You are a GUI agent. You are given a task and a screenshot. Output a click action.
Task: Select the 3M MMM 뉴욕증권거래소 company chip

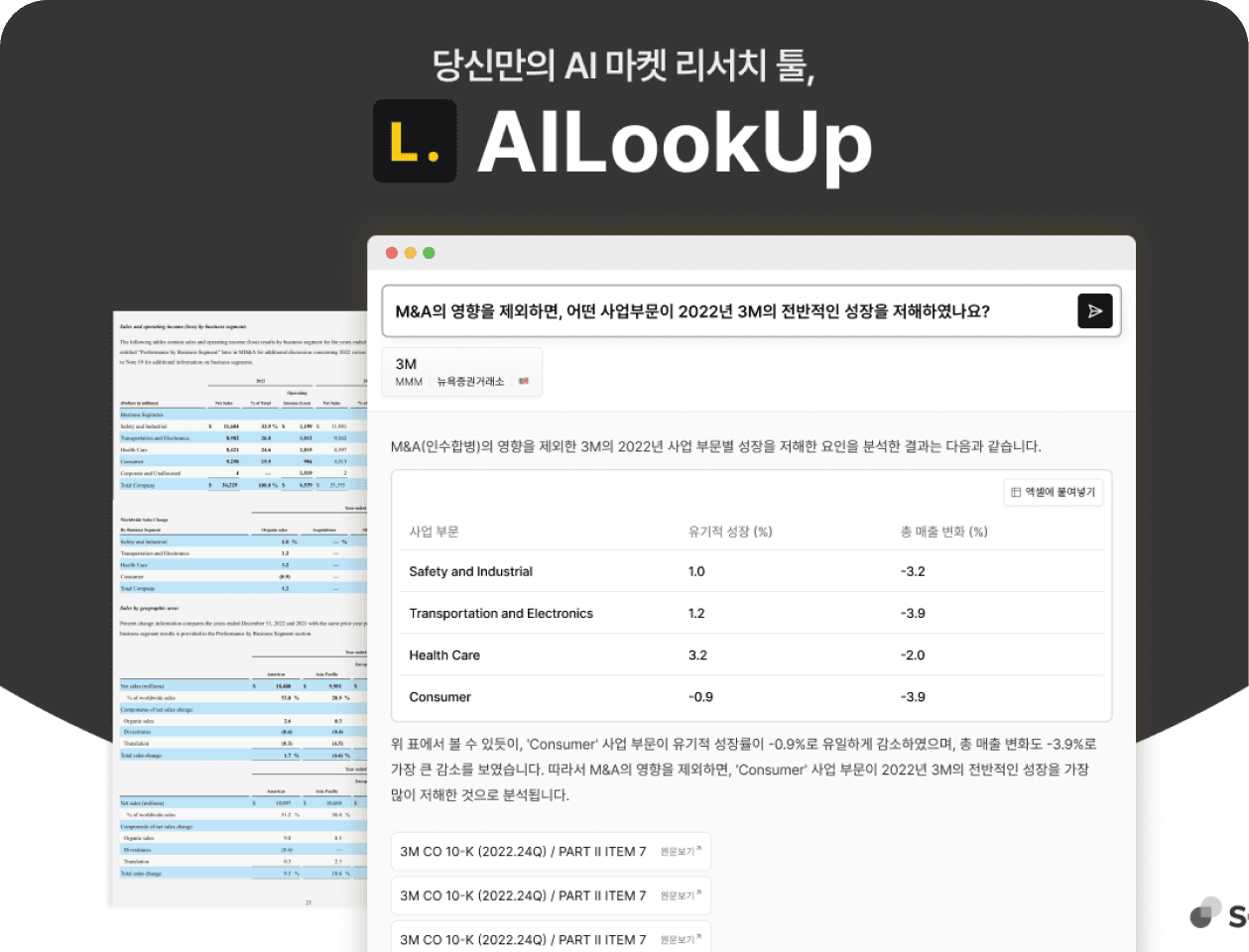tap(462, 372)
